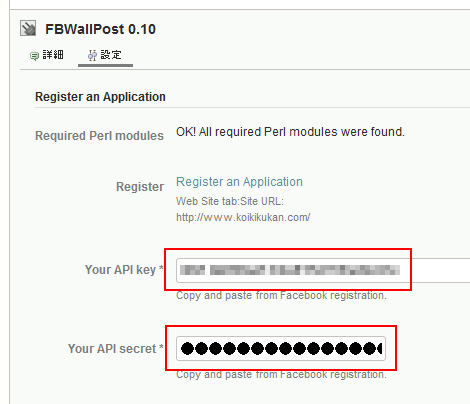470x404 pixels.
Task: Click the Register field label
Action: (140, 187)
